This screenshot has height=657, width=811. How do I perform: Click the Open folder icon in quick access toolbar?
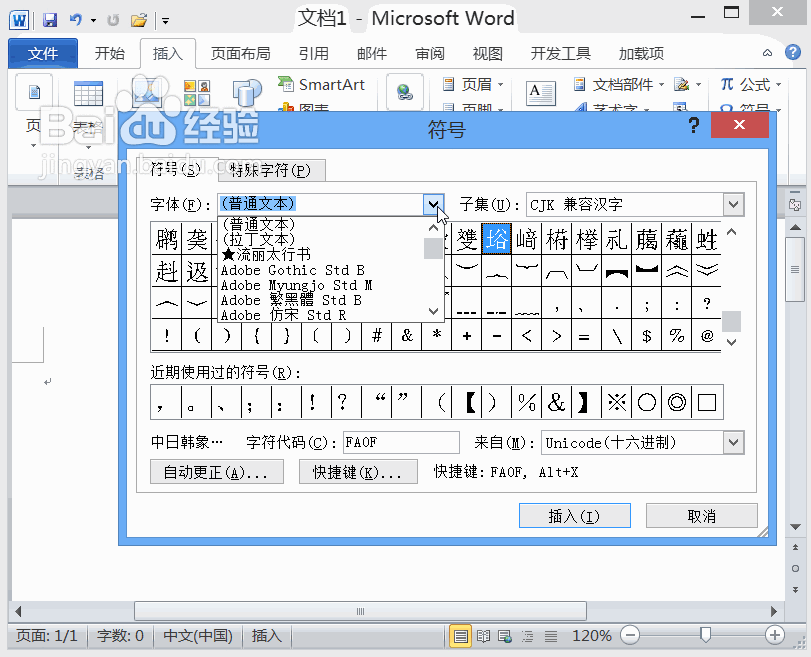pos(139,20)
